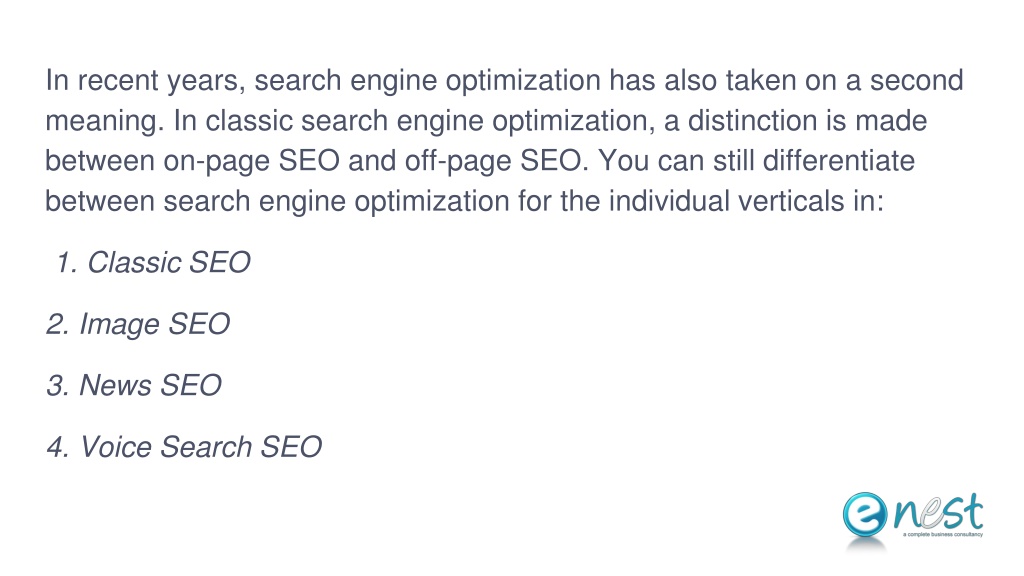1024x576 pixels.
Task: Click the number '2.' list marker
Action: pyautogui.click(x=57, y=324)
